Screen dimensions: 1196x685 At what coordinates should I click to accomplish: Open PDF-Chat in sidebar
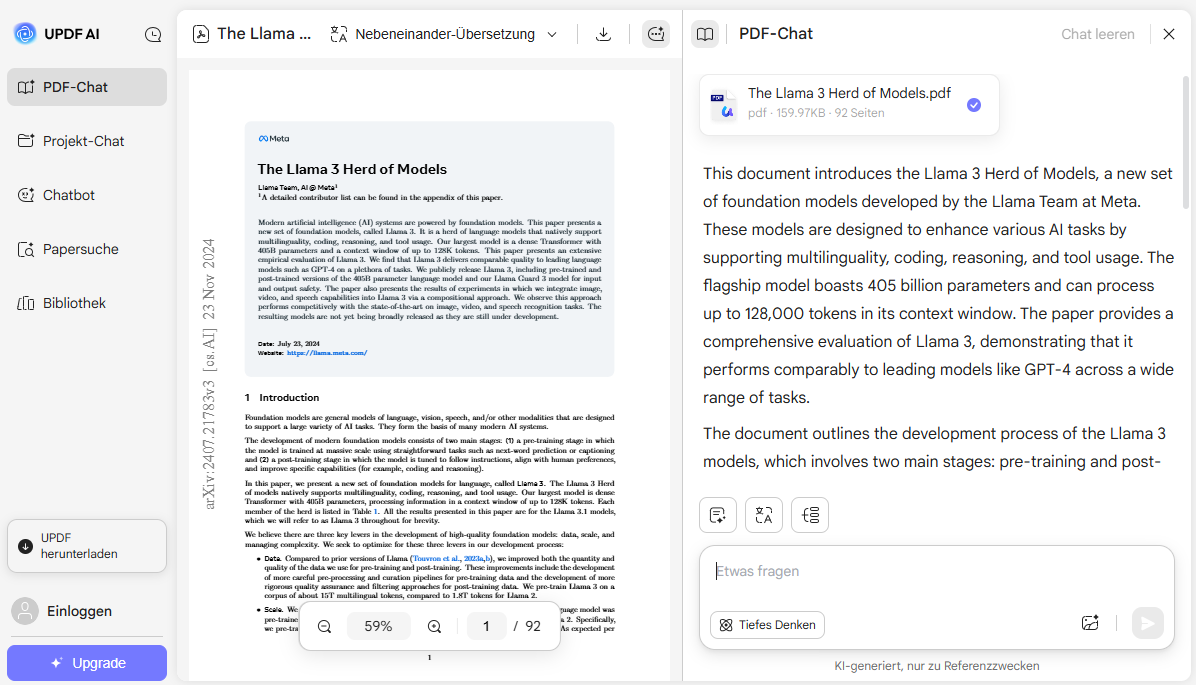(x=87, y=87)
